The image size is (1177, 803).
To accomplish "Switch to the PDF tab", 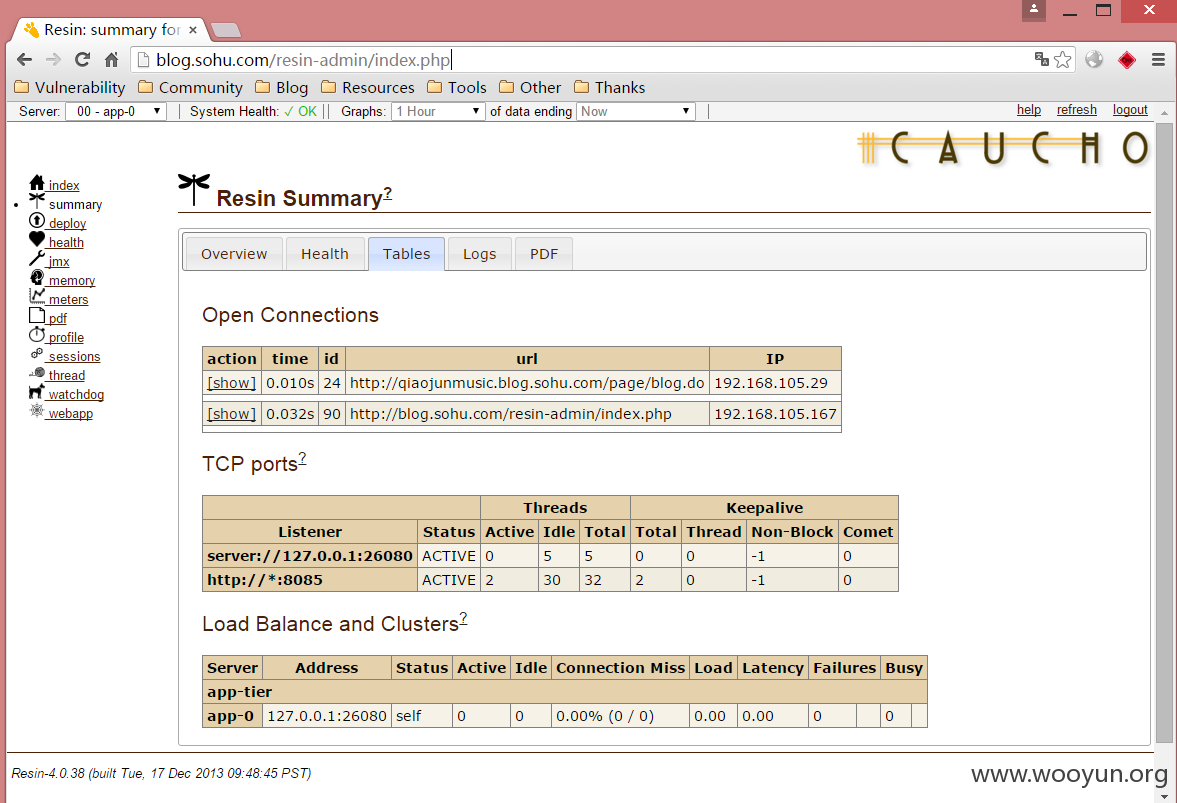I will tap(543, 254).
